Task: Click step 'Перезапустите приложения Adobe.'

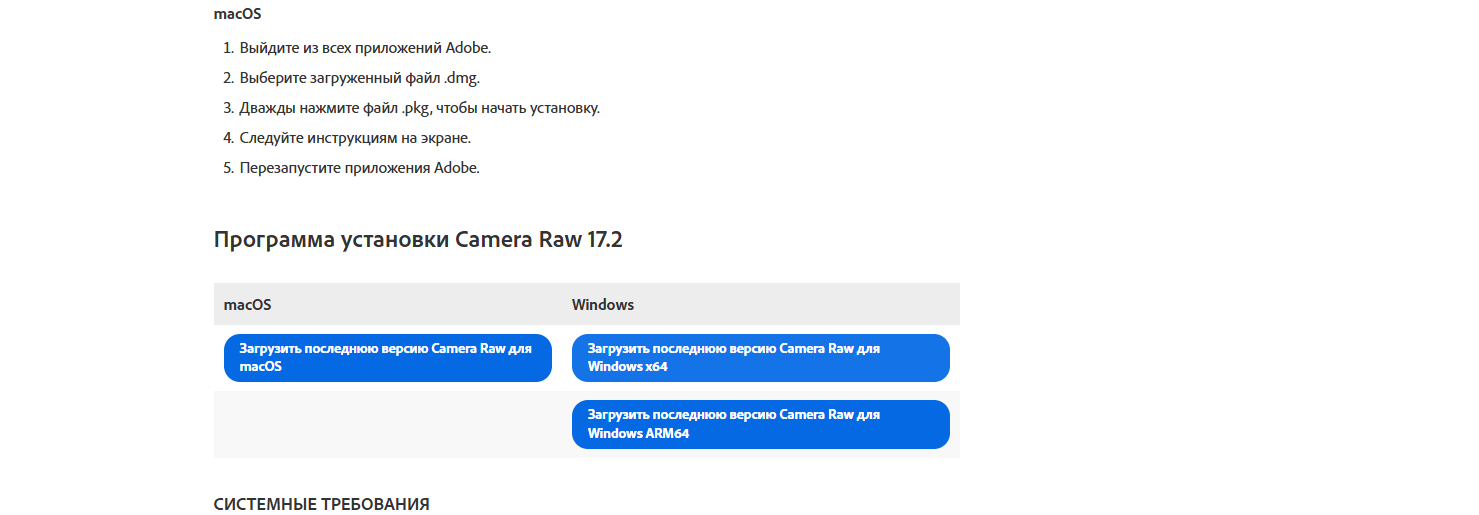Action: tap(360, 168)
